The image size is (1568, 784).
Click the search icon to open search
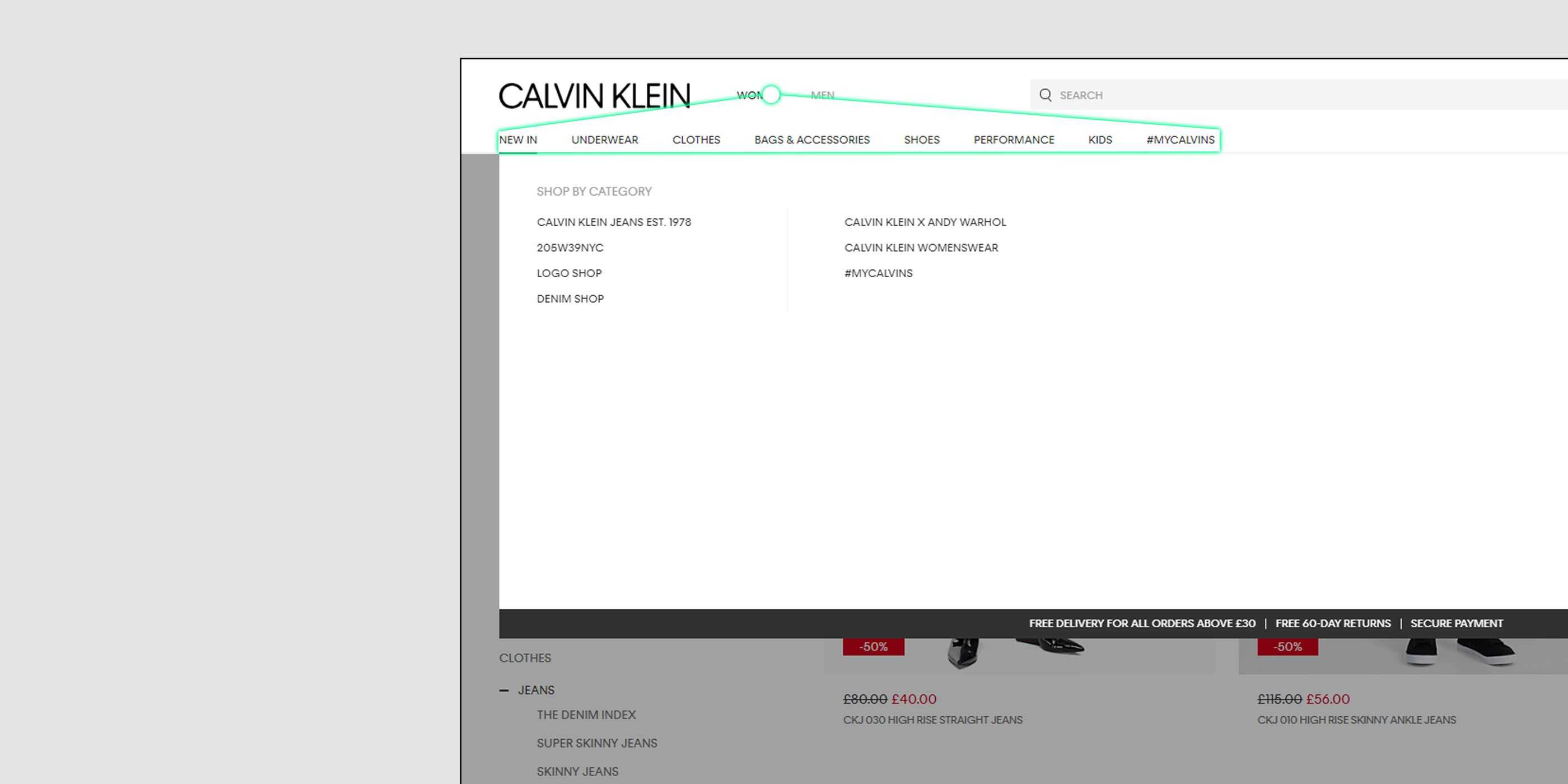[x=1047, y=94]
